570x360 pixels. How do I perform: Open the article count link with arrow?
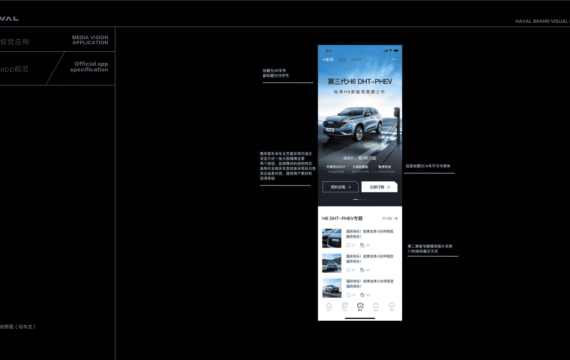(x=390, y=219)
